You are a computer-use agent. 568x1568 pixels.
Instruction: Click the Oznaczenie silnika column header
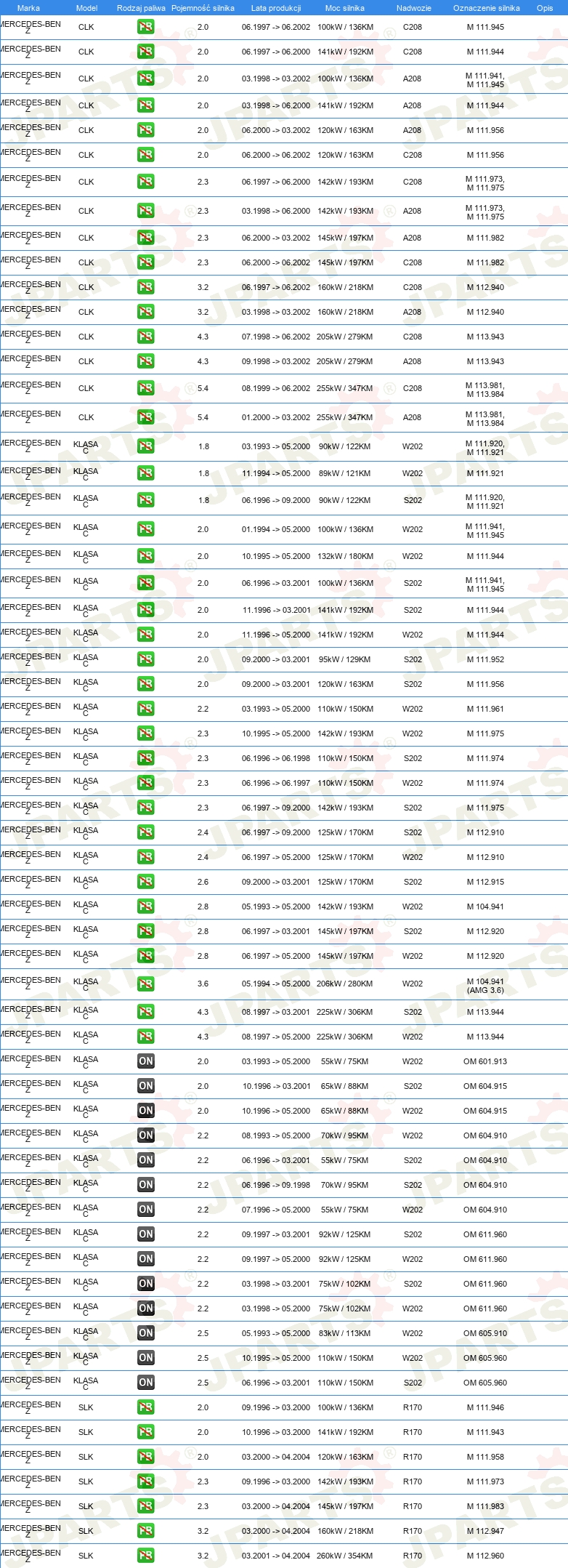tap(487, 8)
